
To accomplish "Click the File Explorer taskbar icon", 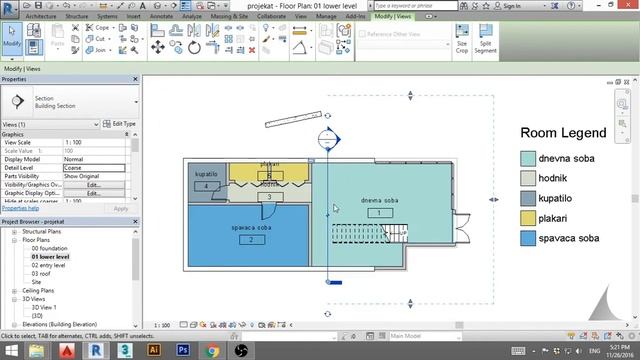I will pos(36,351).
